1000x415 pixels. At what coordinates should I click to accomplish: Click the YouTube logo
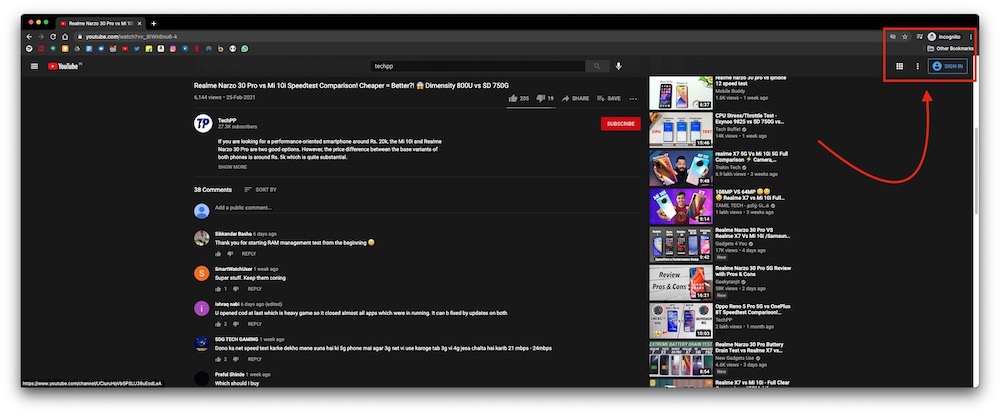[x=65, y=66]
